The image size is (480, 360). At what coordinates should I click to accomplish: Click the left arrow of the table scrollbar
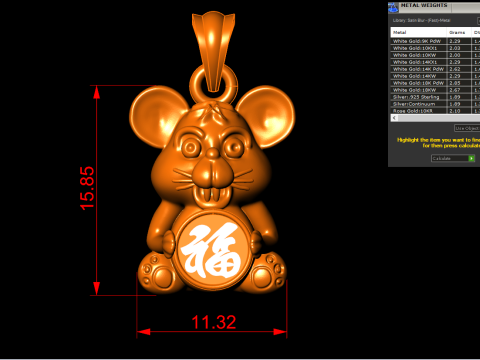(x=394, y=118)
